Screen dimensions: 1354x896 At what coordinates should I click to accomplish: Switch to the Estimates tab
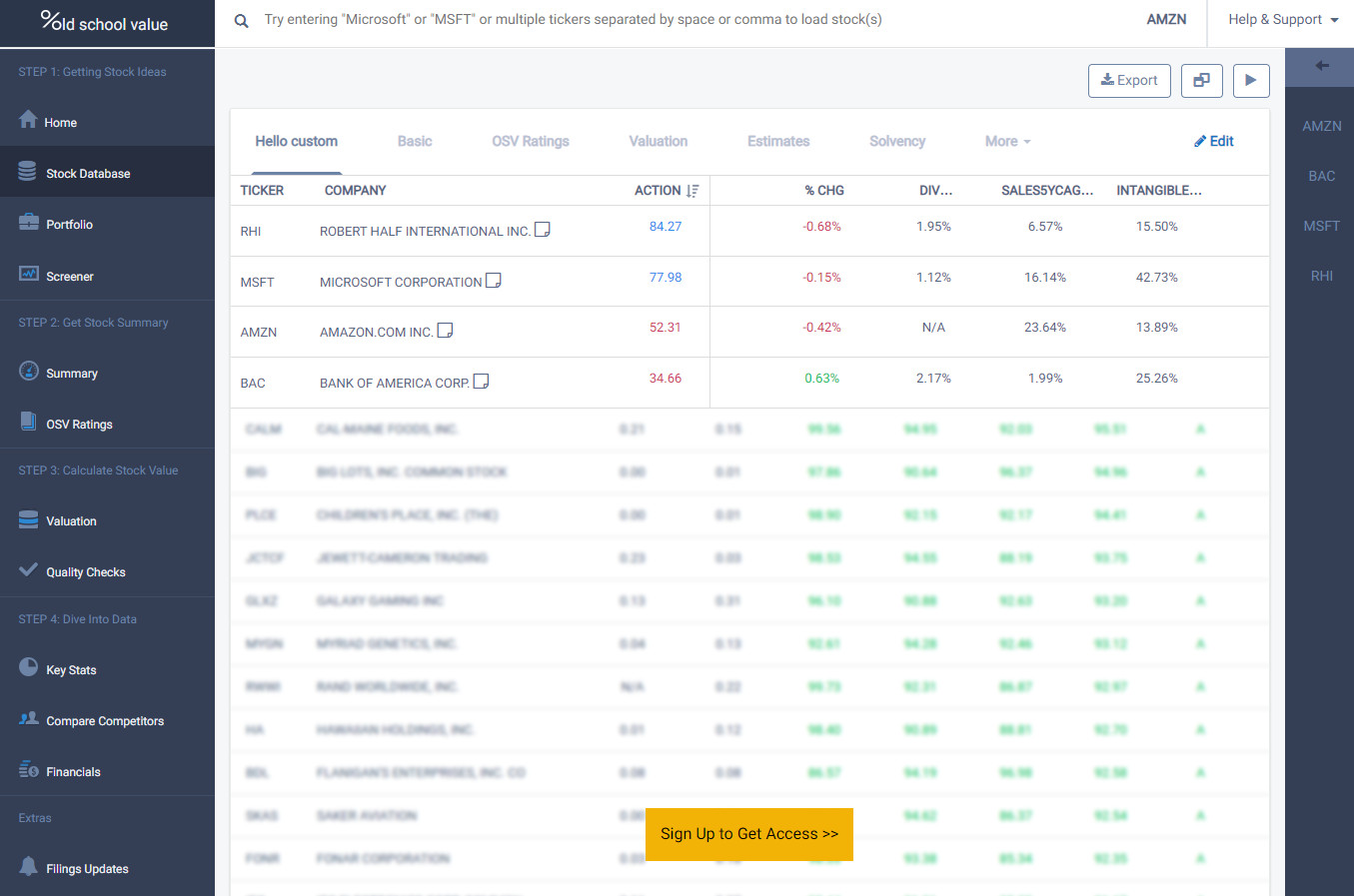pos(778,142)
